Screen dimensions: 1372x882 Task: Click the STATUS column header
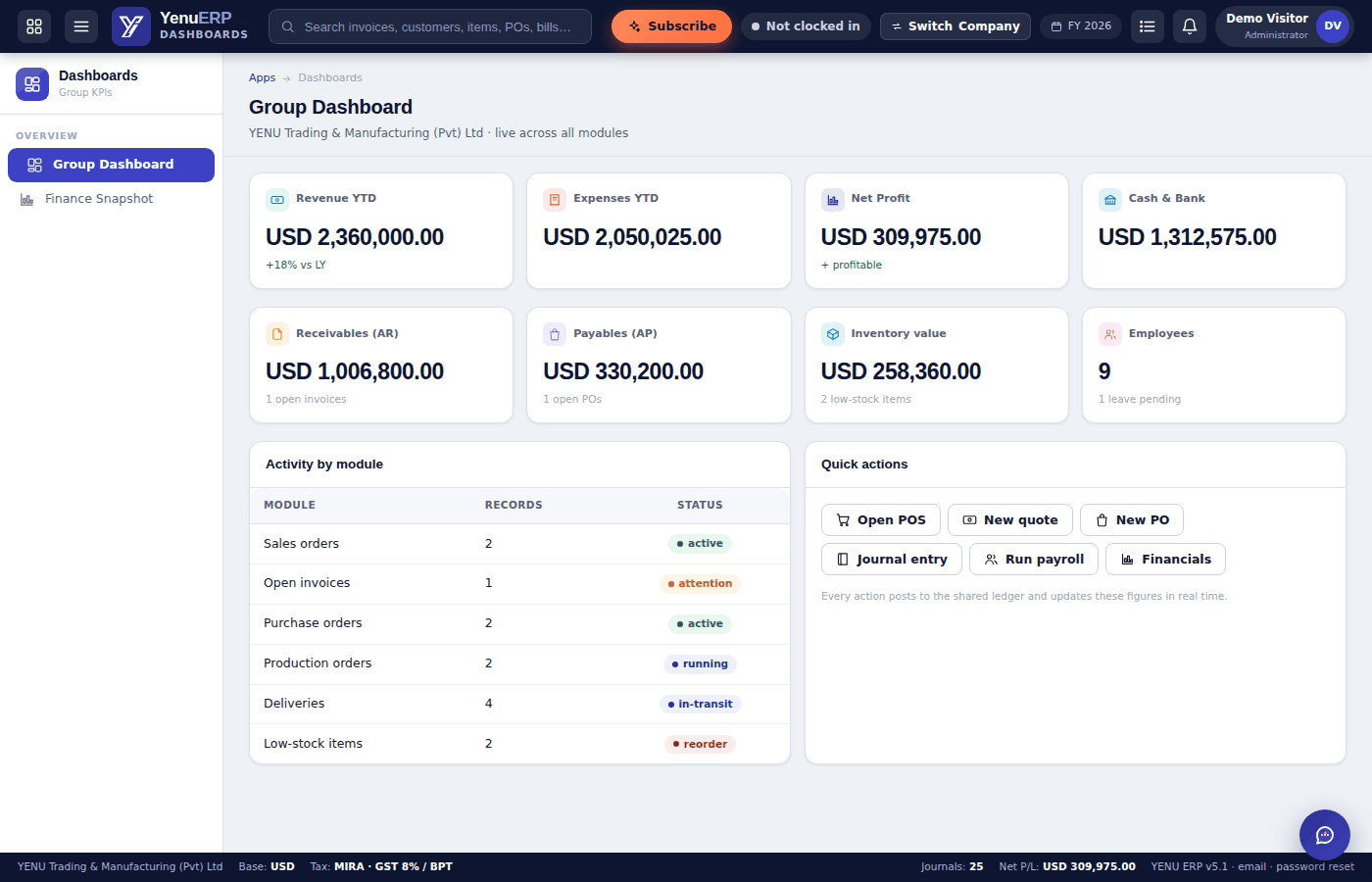pos(700,506)
